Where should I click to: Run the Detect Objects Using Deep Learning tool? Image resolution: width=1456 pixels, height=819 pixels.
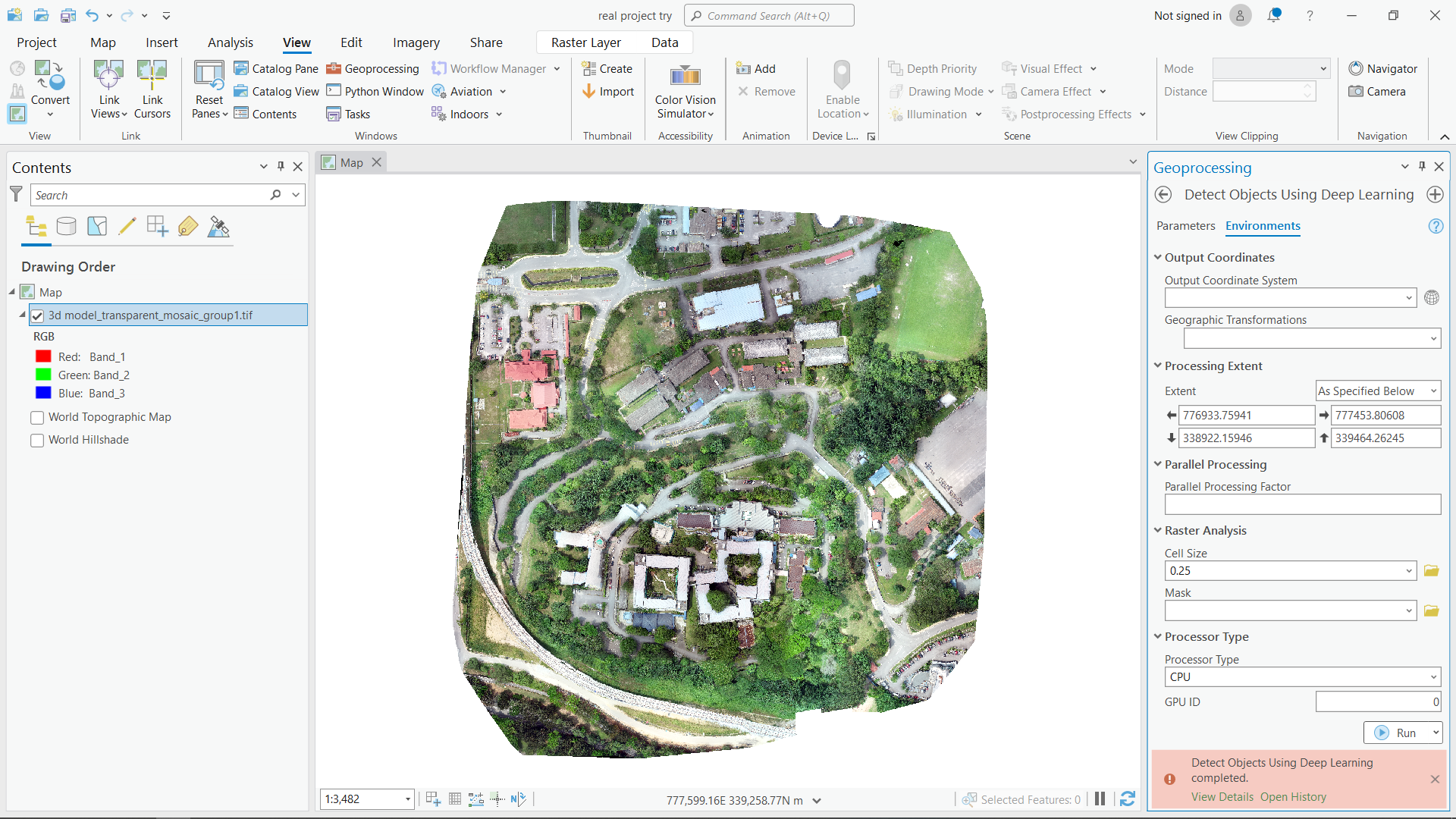pos(1399,733)
